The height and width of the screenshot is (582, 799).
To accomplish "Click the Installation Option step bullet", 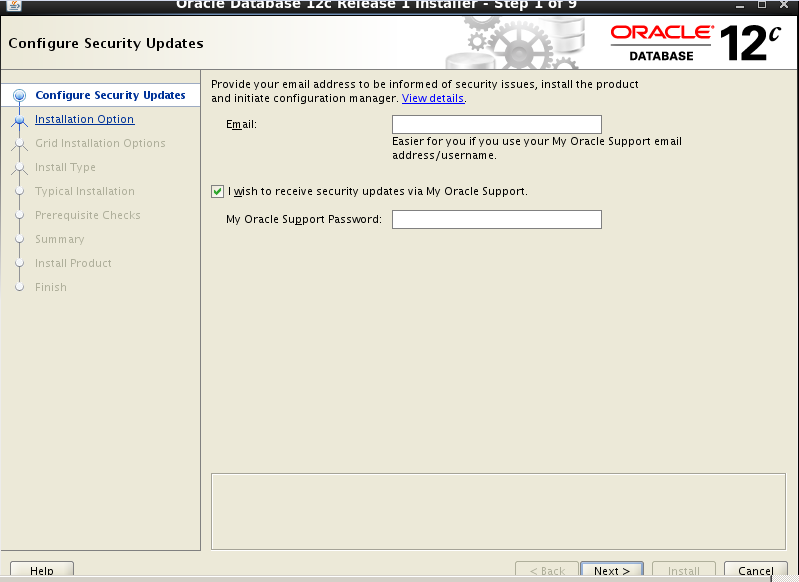I will coord(19,120).
